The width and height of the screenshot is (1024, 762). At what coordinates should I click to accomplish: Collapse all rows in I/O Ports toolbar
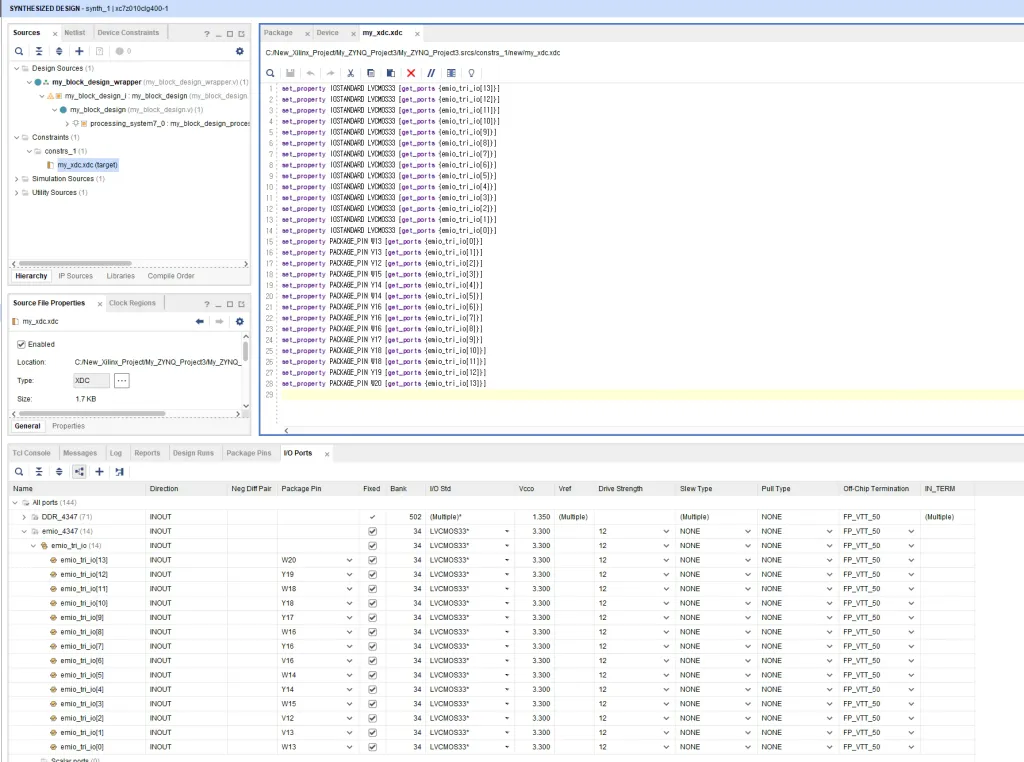click(x=39, y=471)
